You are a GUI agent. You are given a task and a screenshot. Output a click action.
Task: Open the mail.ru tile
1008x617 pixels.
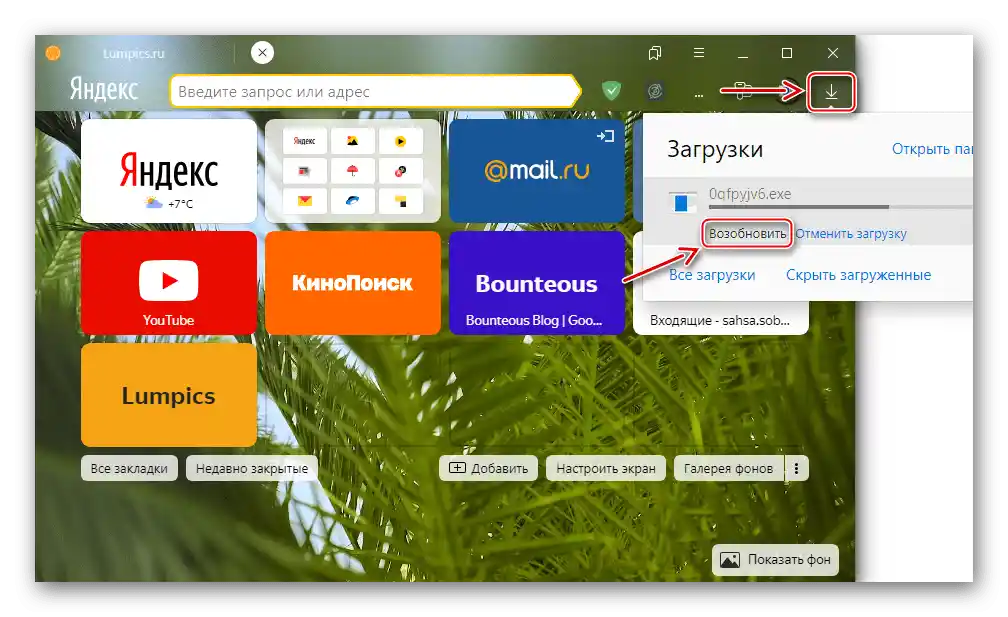537,171
